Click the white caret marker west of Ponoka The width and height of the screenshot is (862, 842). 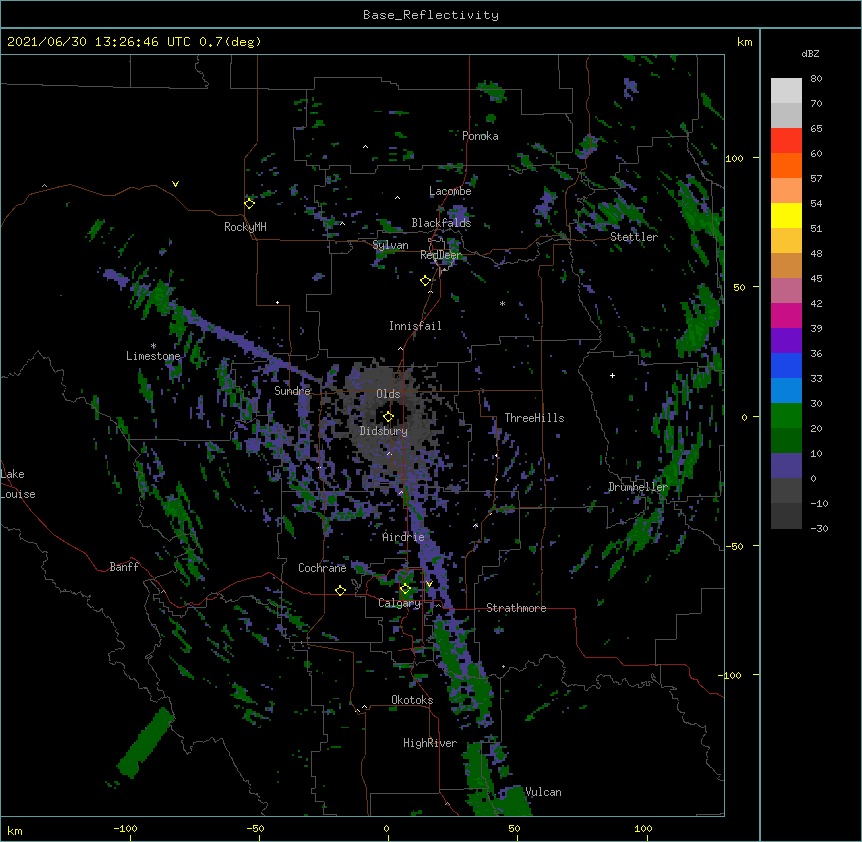365,147
